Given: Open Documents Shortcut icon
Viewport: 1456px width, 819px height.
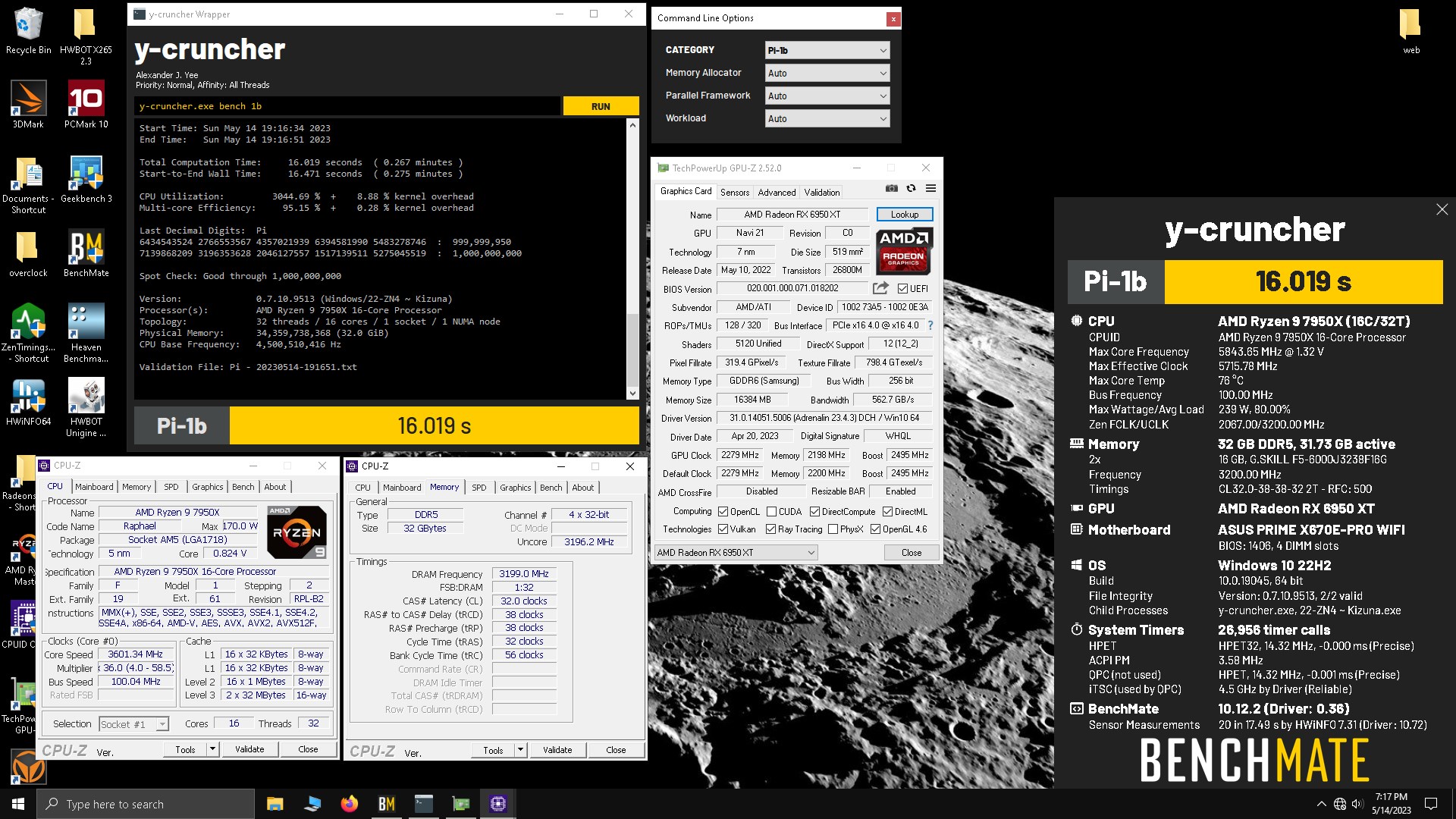Looking at the screenshot, I should pyautogui.click(x=28, y=186).
